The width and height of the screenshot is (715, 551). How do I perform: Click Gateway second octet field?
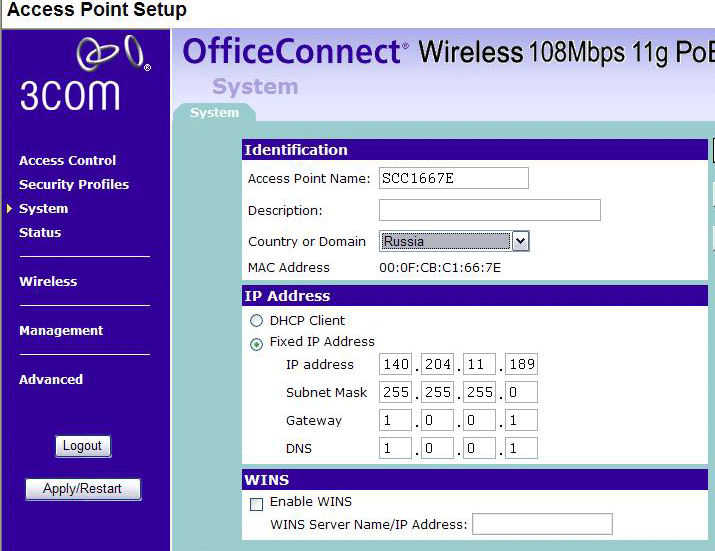point(437,420)
